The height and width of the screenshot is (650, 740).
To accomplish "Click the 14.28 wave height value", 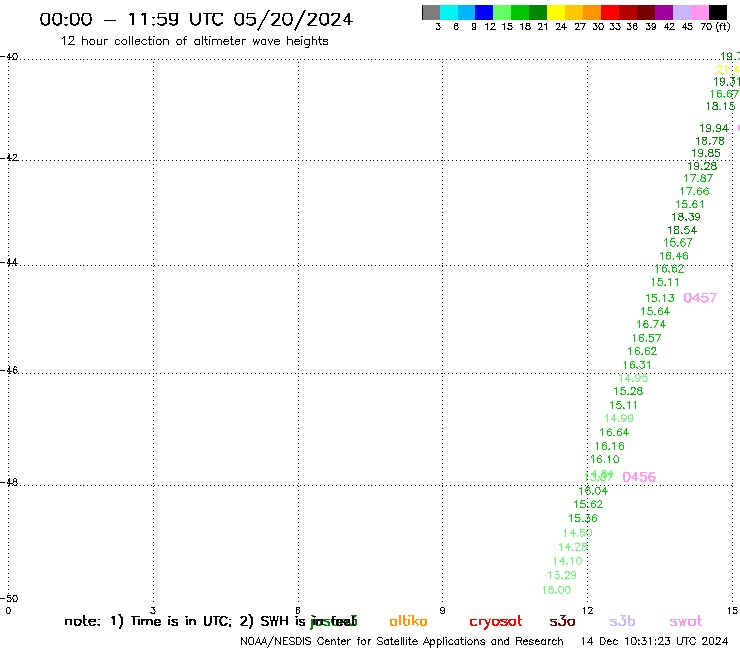I will click(573, 547).
